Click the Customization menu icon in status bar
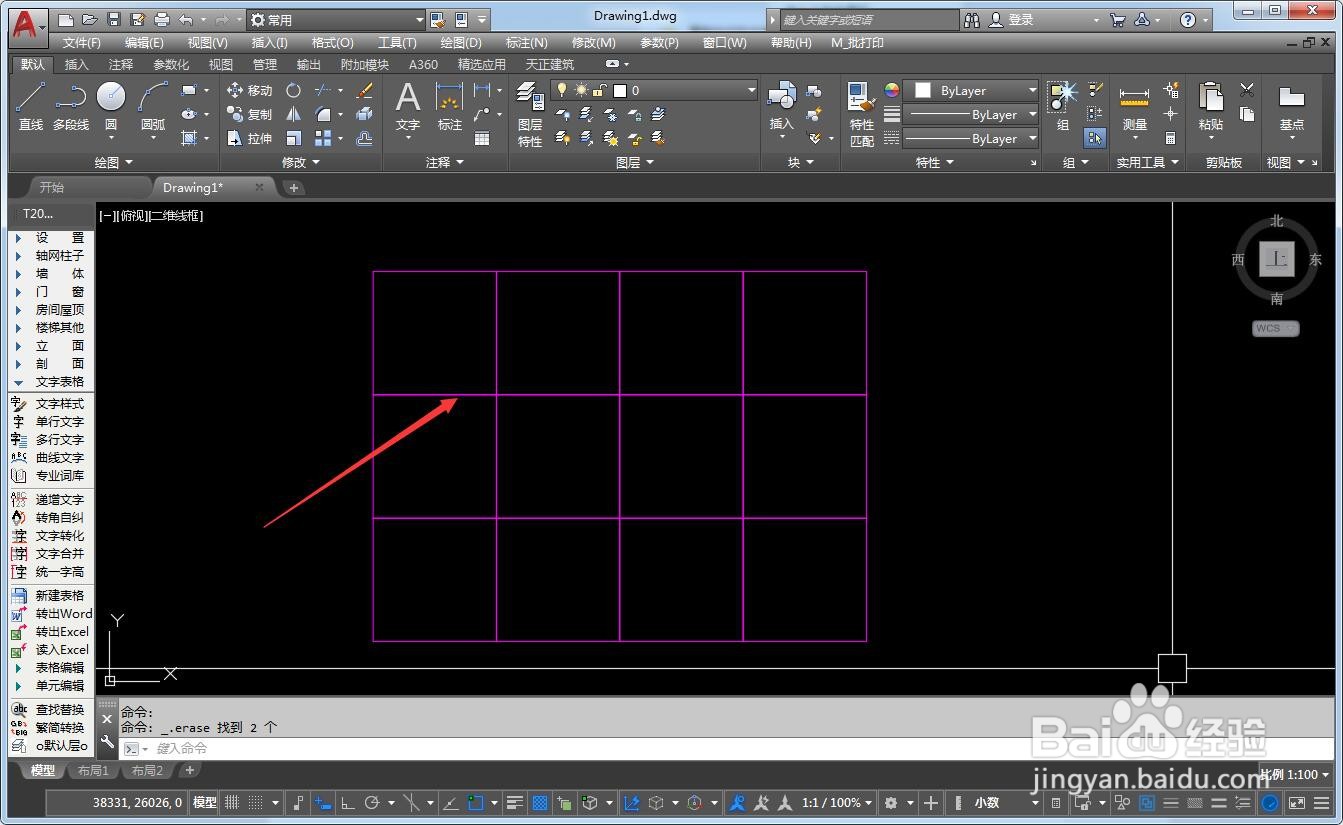Image resolution: width=1343 pixels, height=825 pixels. pos(1324,802)
